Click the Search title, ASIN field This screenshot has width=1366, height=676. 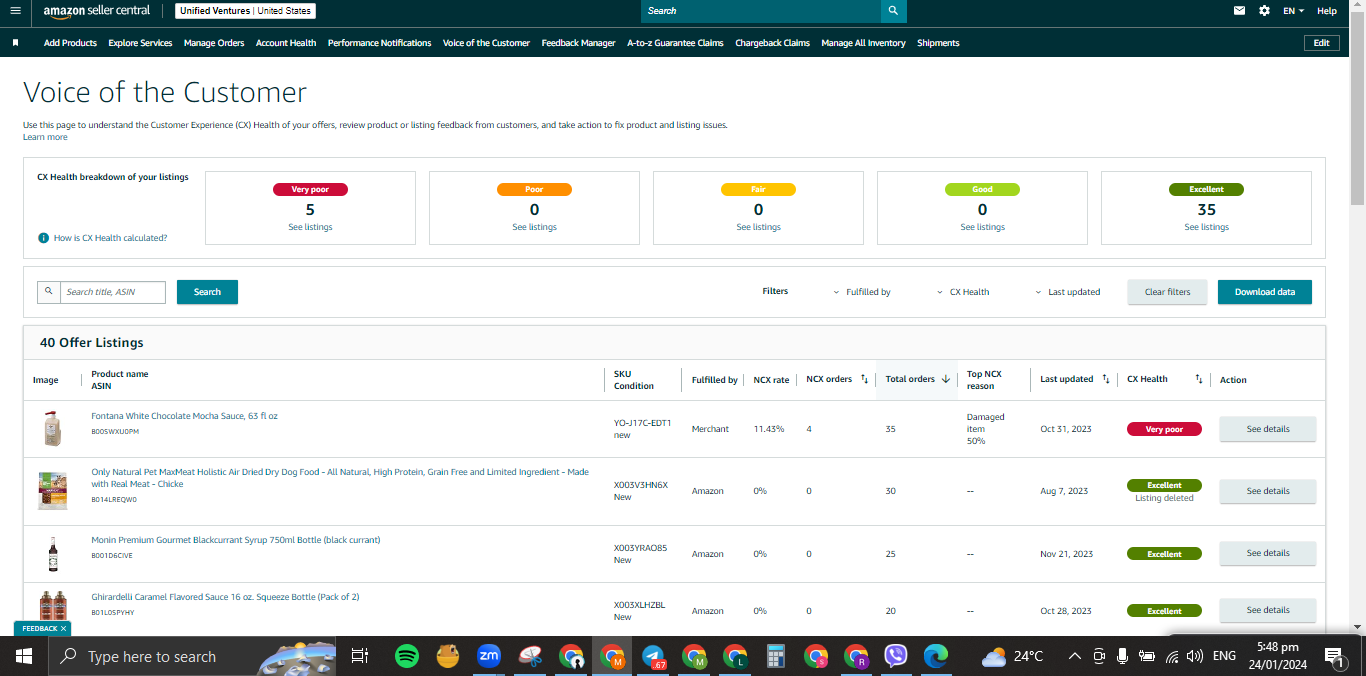tap(112, 292)
